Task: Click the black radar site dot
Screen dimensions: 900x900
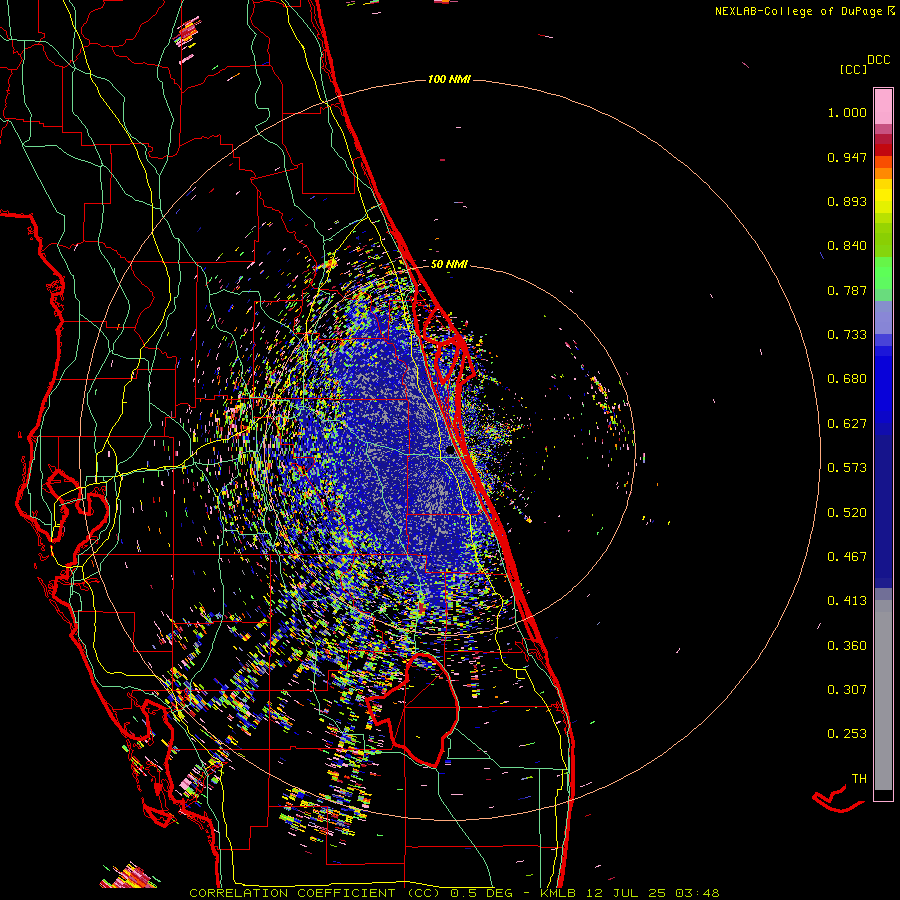Action: point(451,451)
